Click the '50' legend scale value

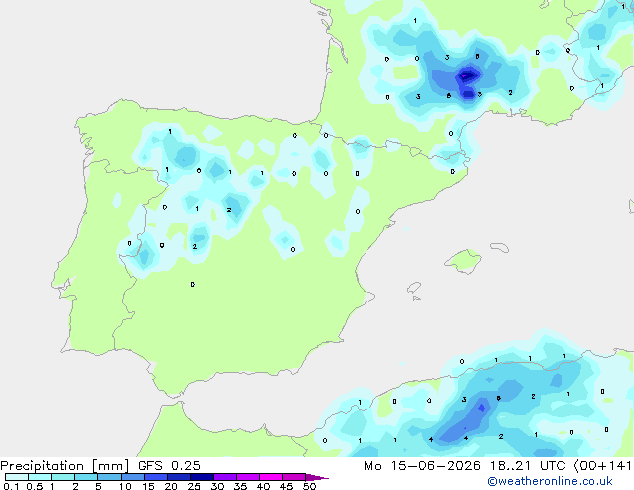click(x=309, y=486)
